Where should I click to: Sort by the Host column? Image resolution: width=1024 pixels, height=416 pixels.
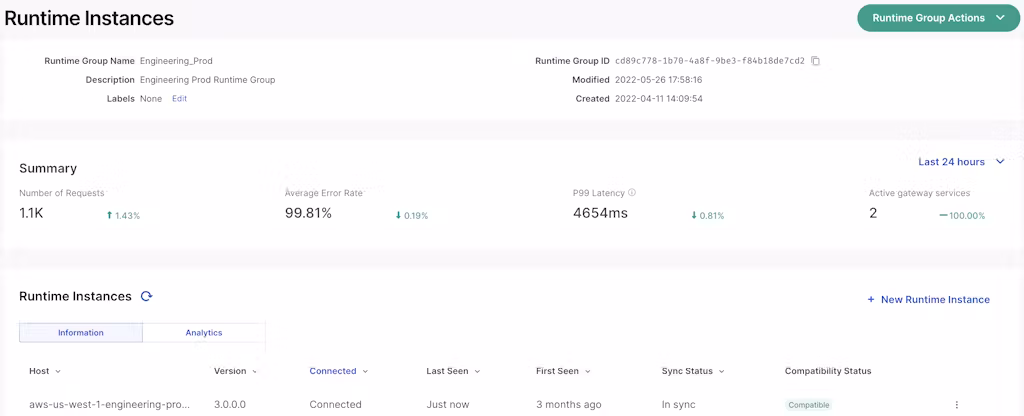(45, 371)
